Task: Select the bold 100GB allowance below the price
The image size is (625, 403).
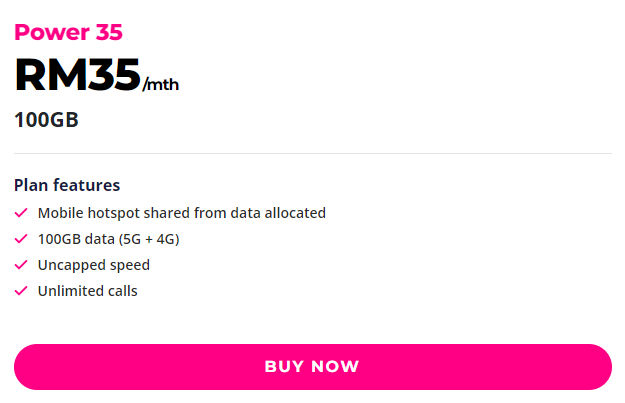Action: click(46, 120)
